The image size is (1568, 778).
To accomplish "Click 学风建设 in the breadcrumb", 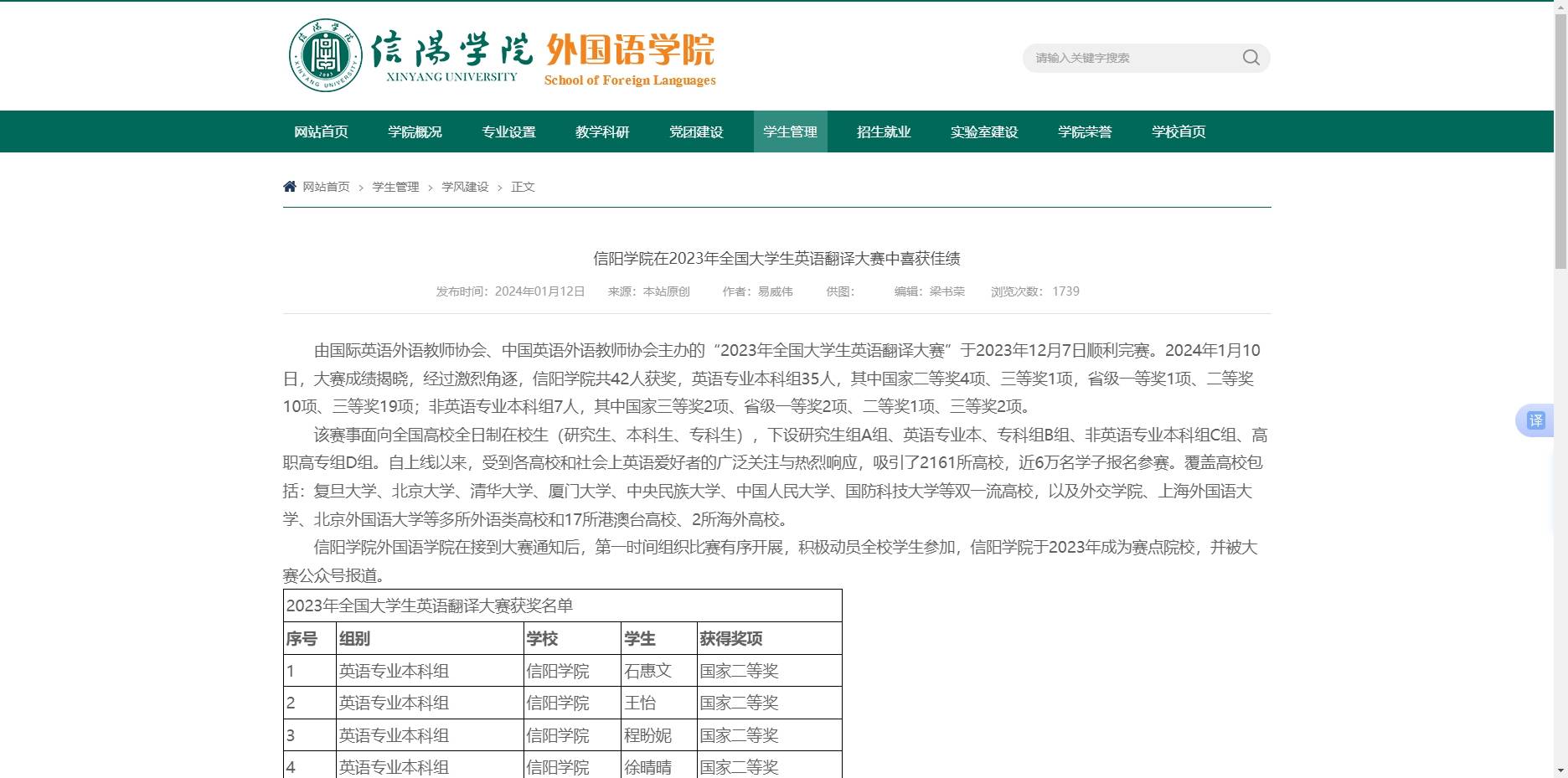I will coord(465,187).
